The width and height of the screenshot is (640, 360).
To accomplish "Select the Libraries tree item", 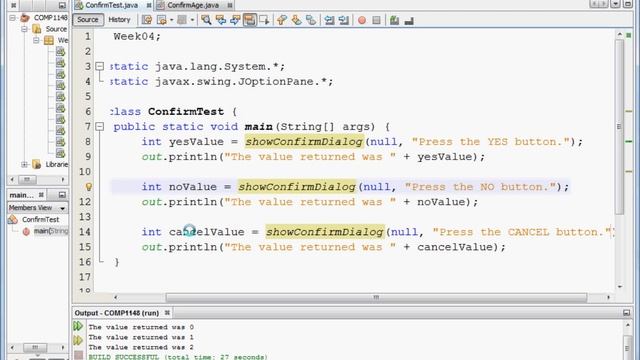I will click(57, 164).
